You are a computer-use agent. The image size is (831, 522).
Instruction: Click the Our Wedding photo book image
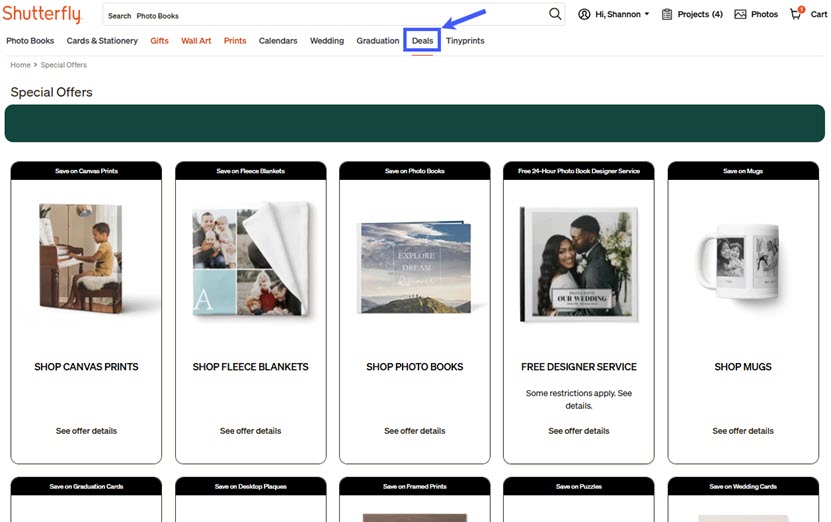pyautogui.click(x=579, y=264)
